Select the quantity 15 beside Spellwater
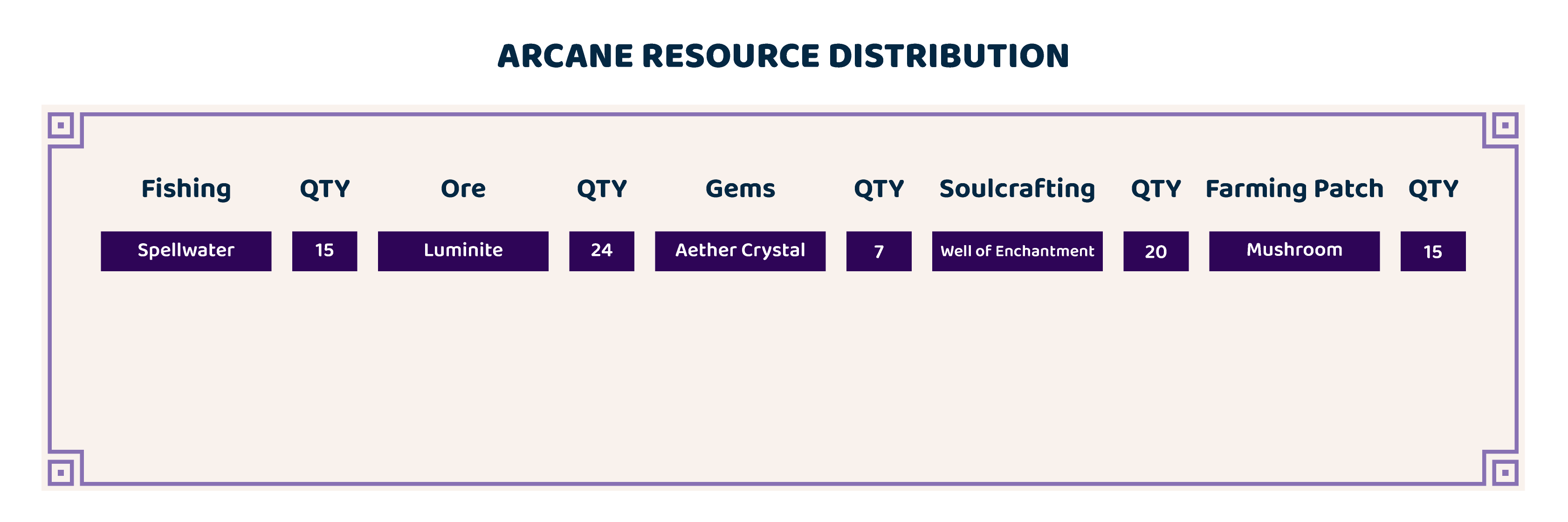 (x=324, y=251)
